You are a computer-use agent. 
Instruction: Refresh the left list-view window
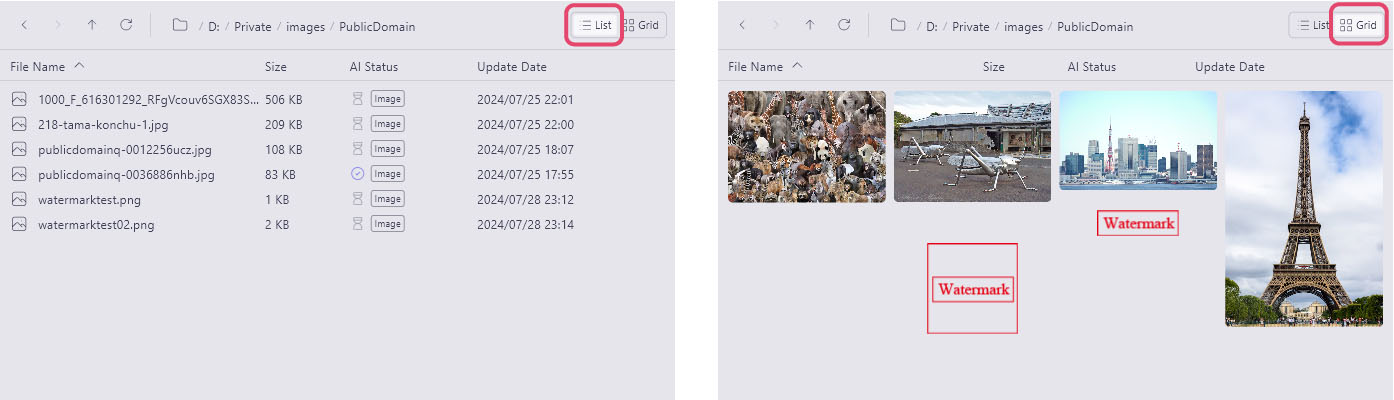click(126, 25)
